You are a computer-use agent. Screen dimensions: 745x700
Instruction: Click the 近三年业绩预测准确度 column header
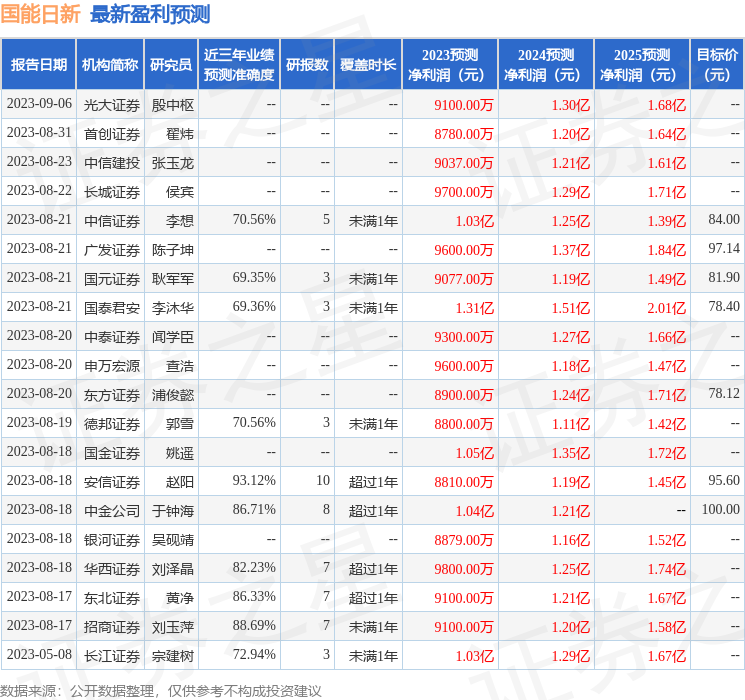(239, 65)
